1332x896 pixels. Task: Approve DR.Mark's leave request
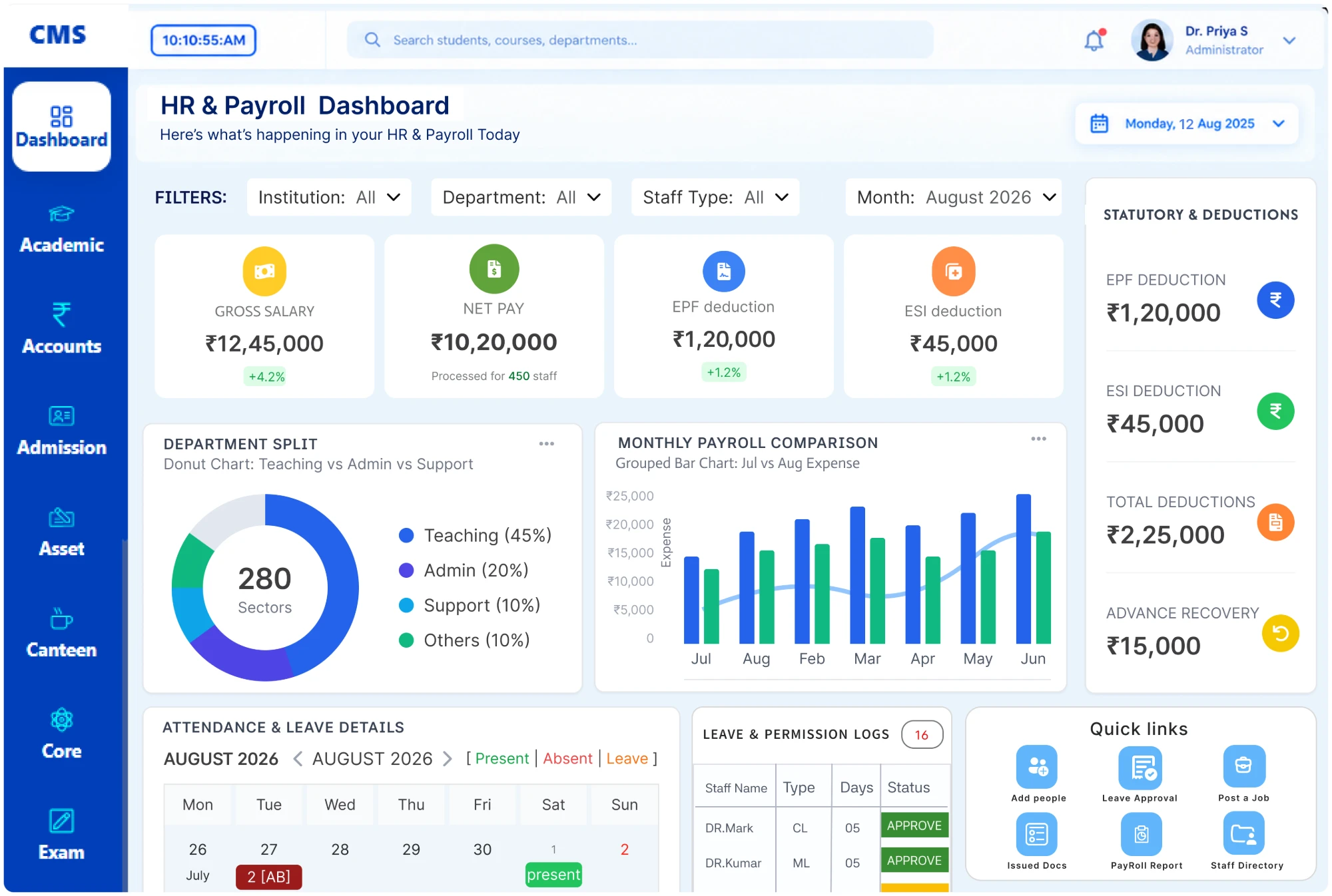pyautogui.click(x=914, y=825)
